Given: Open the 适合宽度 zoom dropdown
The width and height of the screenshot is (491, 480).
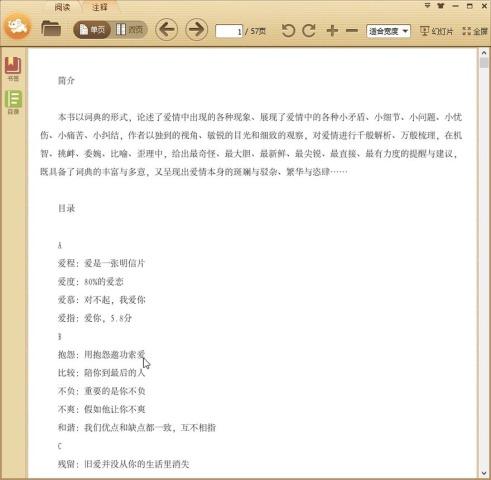Looking at the screenshot, I should coord(388,31).
